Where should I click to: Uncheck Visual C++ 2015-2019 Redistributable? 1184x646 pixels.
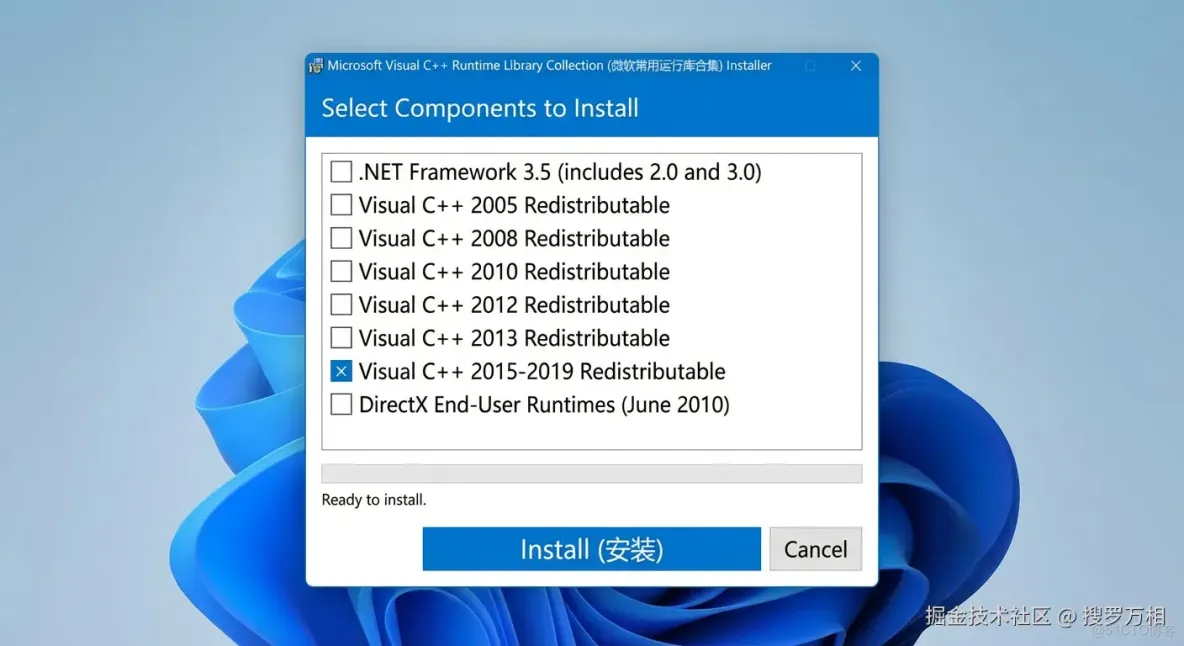(x=341, y=370)
